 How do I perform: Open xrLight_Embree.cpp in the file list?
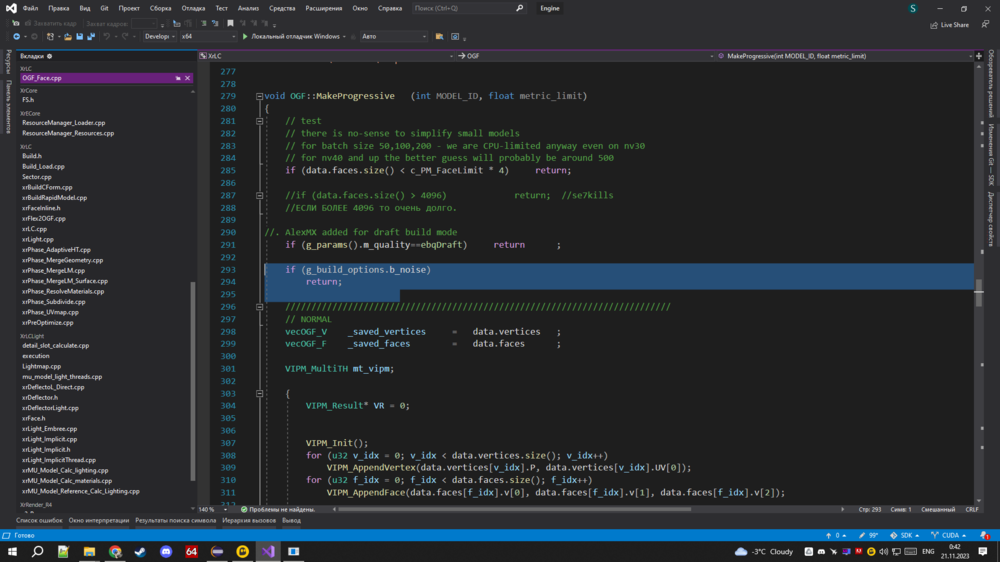[x=49, y=429]
